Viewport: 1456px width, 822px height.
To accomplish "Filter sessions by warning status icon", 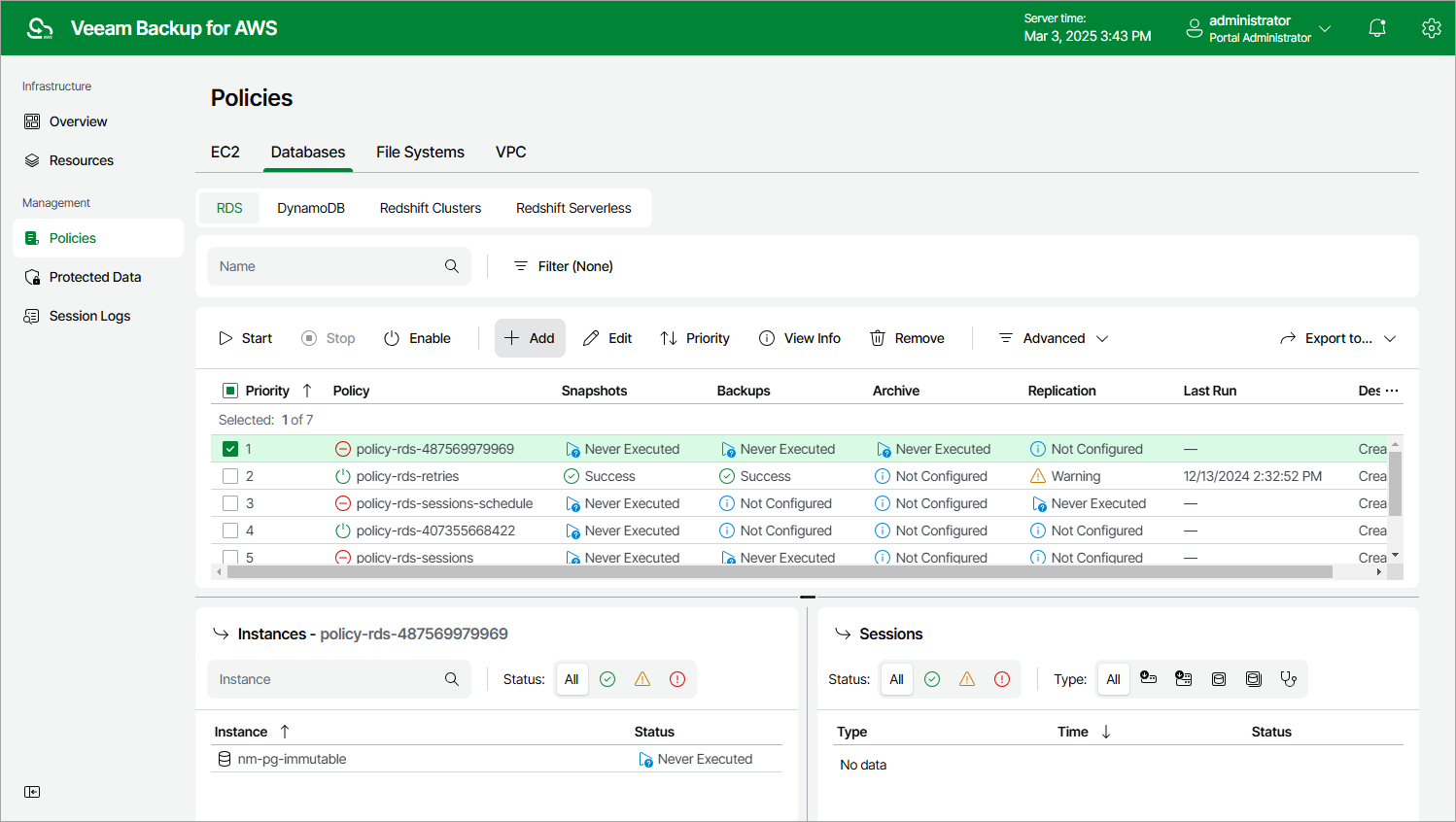I will tap(967, 679).
